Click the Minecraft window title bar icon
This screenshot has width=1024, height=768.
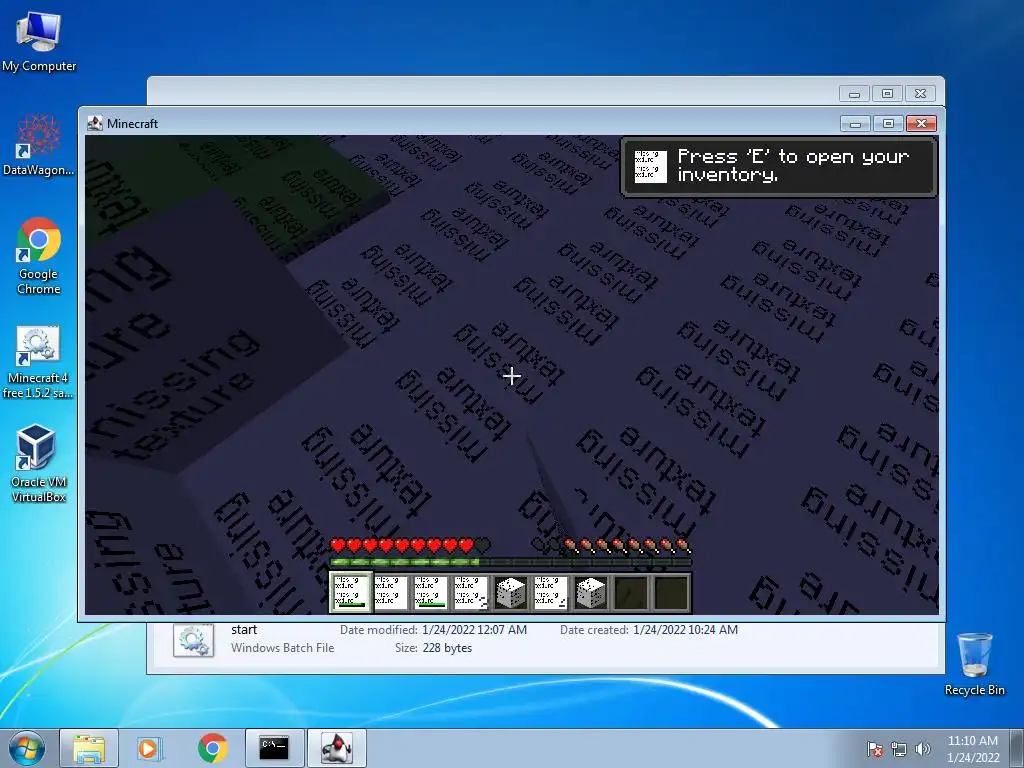click(95, 123)
